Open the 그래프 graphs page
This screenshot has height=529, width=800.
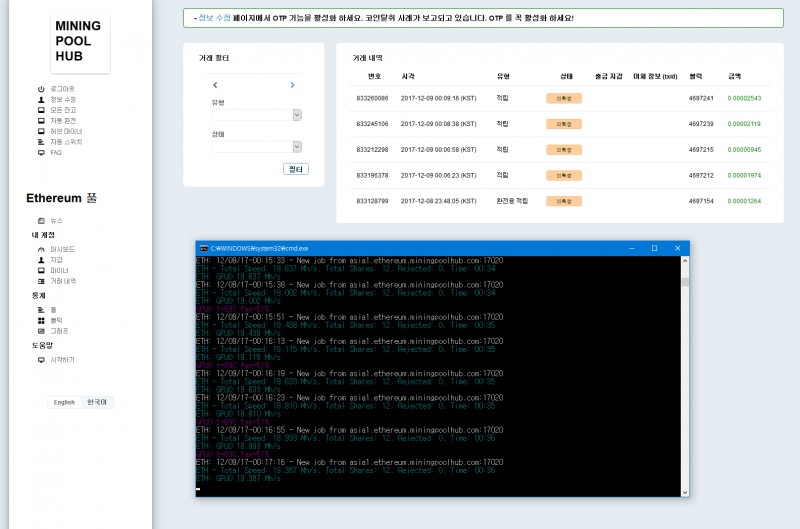point(59,331)
